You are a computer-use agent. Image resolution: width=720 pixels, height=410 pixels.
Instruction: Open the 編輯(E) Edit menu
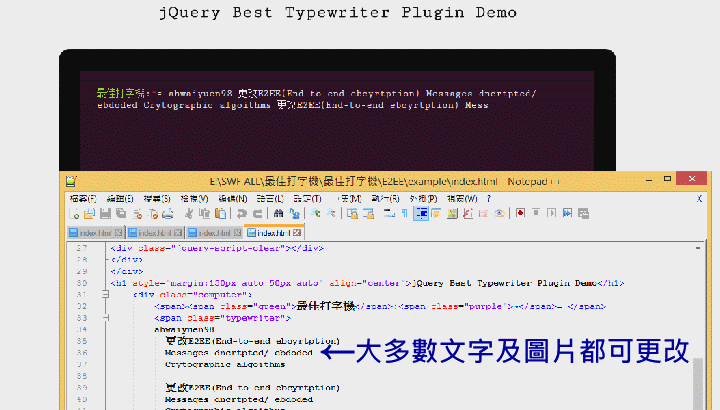(120, 199)
